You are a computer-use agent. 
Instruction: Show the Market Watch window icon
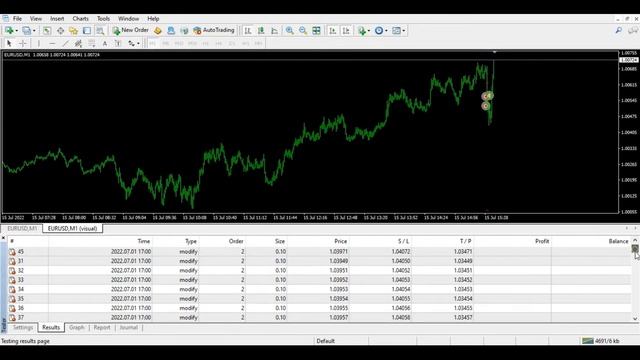[x=47, y=31]
